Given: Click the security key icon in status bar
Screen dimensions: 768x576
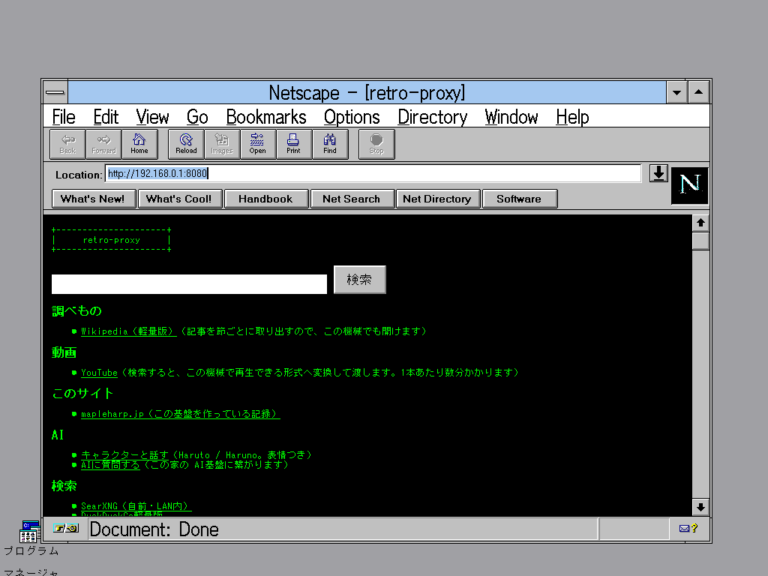Looking at the screenshot, I should point(66,528).
